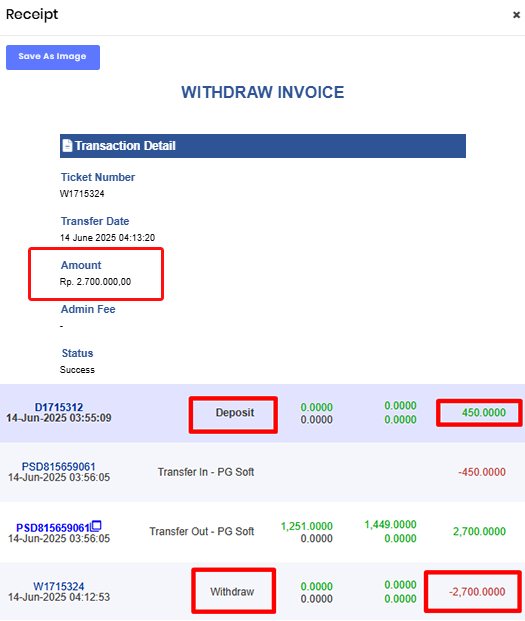Screen dimensions: 525x621
Task: Select the 1,251.0000 value
Action: pos(306,526)
